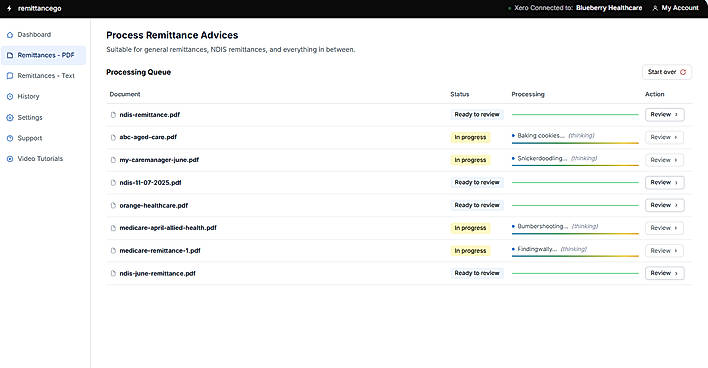Click the Dashboard home icon in sidebar

pos(10,35)
